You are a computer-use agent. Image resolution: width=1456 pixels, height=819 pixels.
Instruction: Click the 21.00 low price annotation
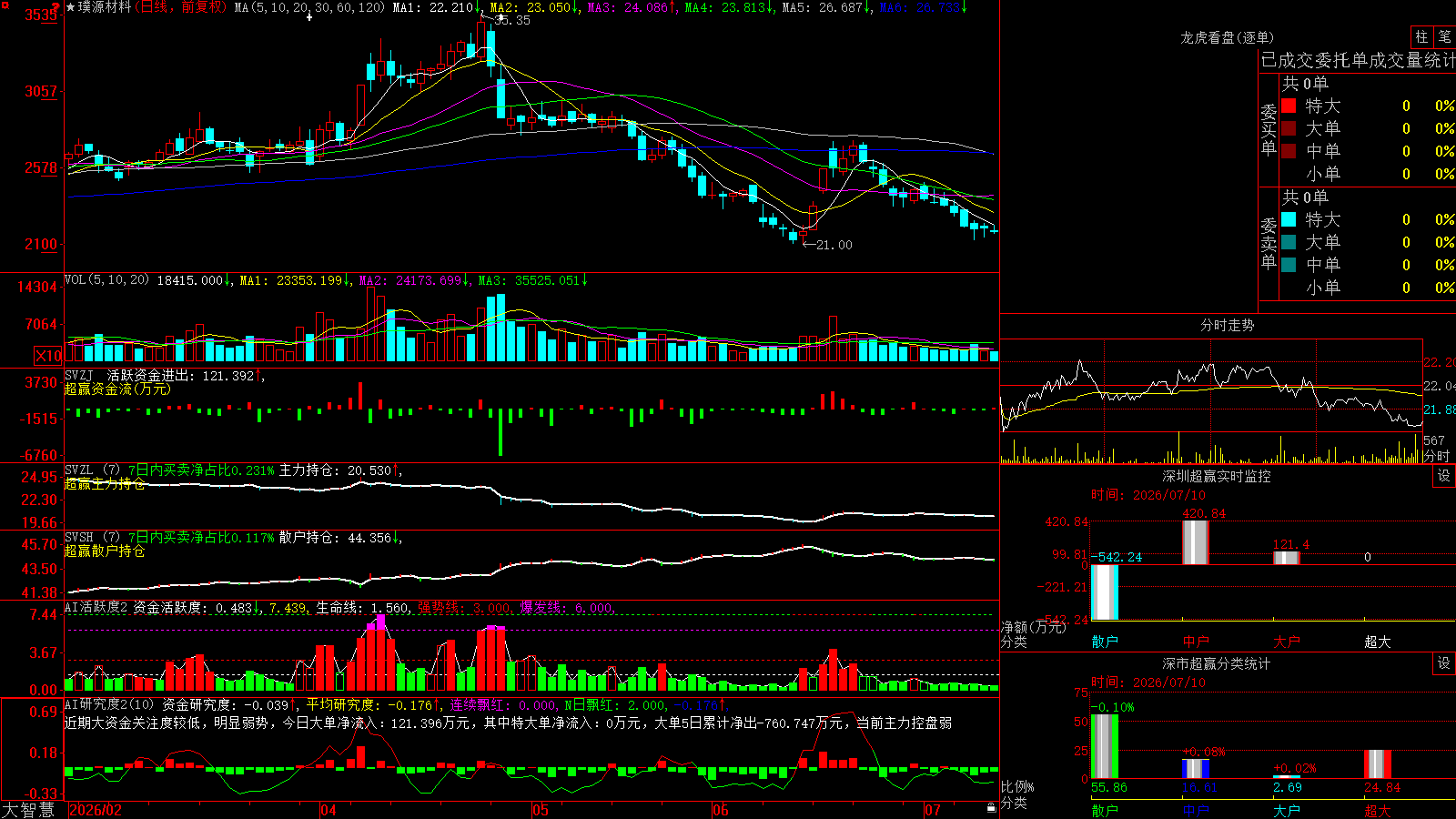tap(834, 245)
